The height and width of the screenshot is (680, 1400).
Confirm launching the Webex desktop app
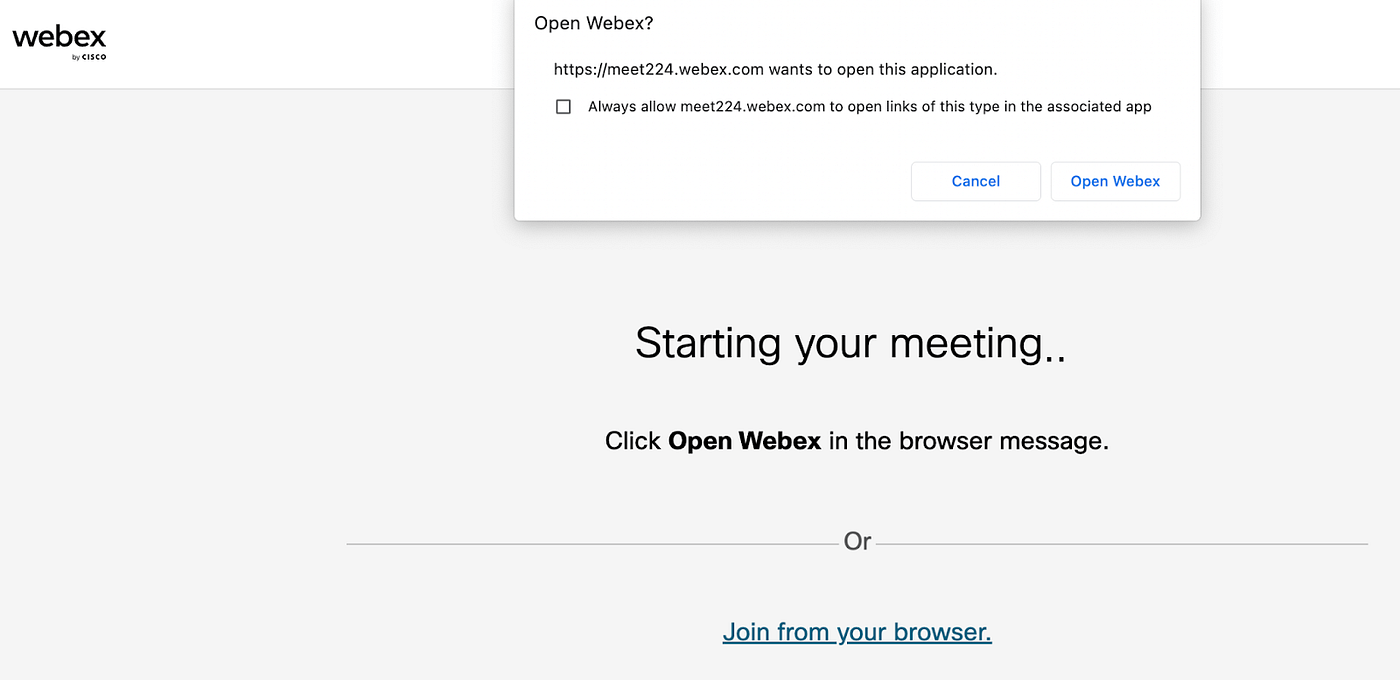click(x=1115, y=181)
